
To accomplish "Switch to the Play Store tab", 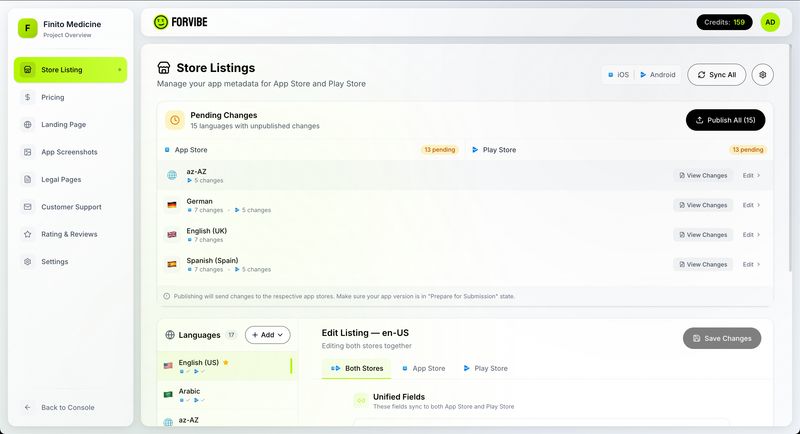I will tap(485, 368).
